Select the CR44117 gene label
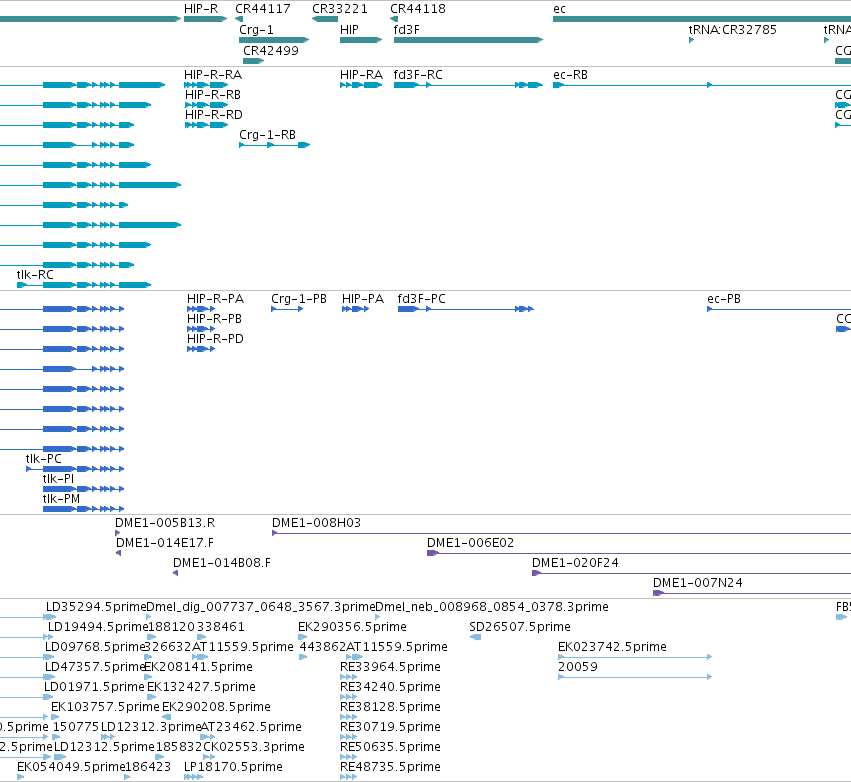The image size is (851, 782). pyautogui.click(x=263, y=9)
